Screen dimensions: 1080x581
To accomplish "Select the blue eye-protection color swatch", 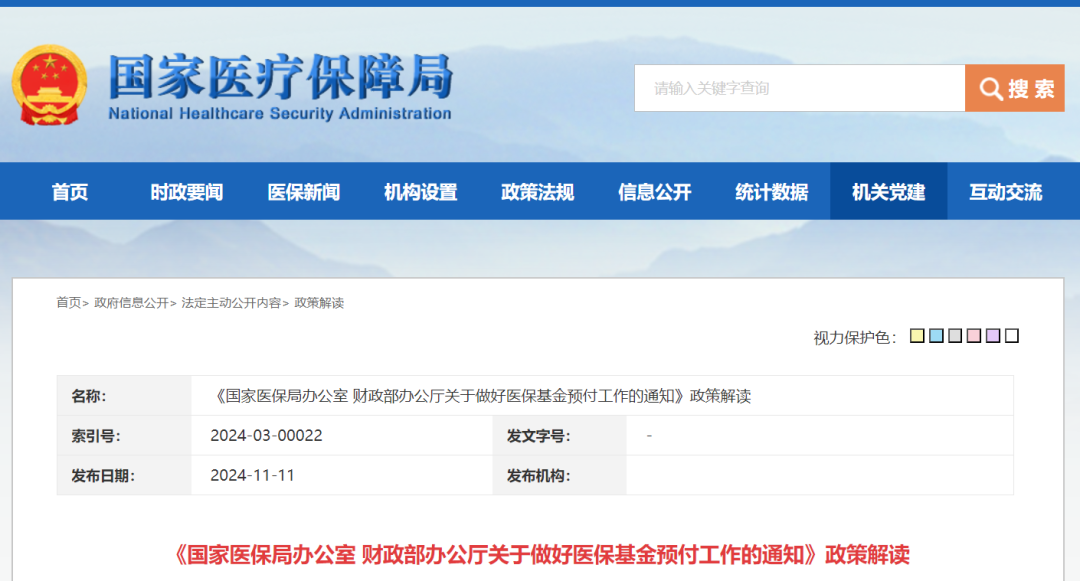I will click(x=936, y=336).
